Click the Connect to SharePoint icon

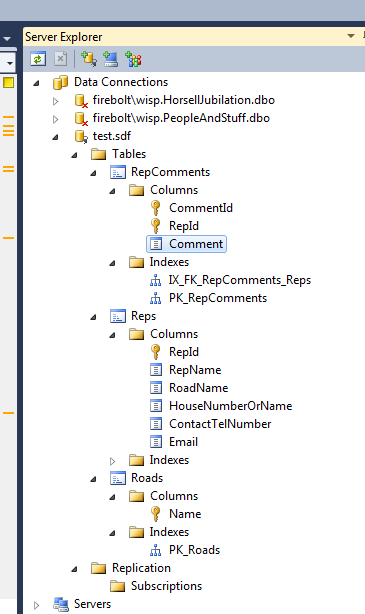133,60
